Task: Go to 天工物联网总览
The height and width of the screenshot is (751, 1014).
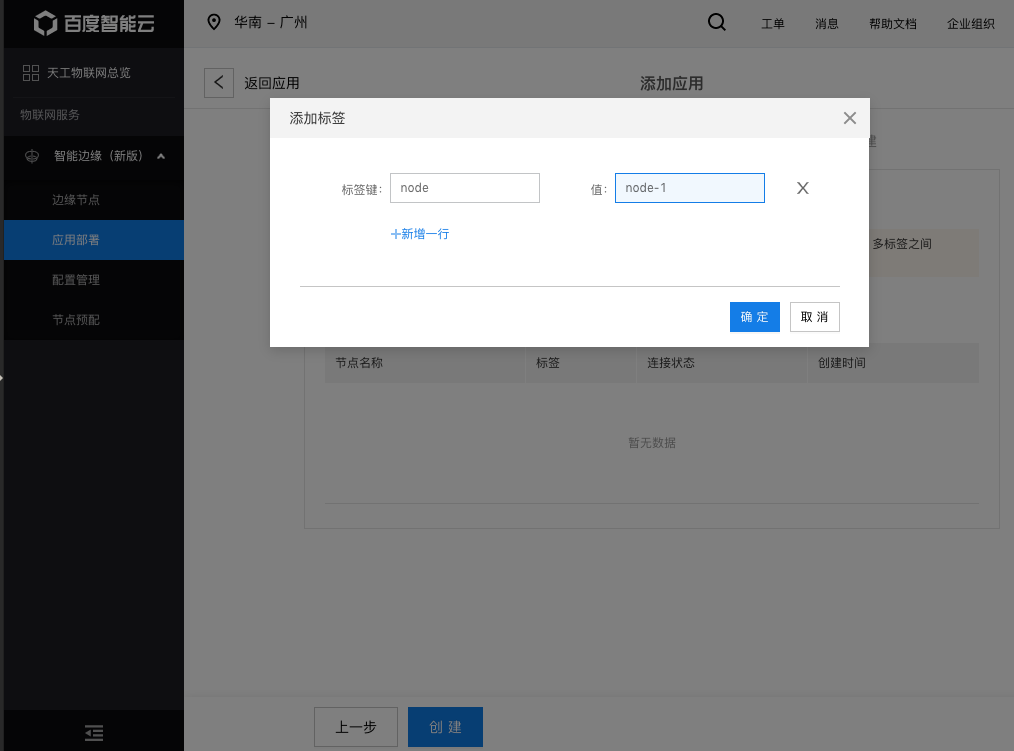Action: 89,72
